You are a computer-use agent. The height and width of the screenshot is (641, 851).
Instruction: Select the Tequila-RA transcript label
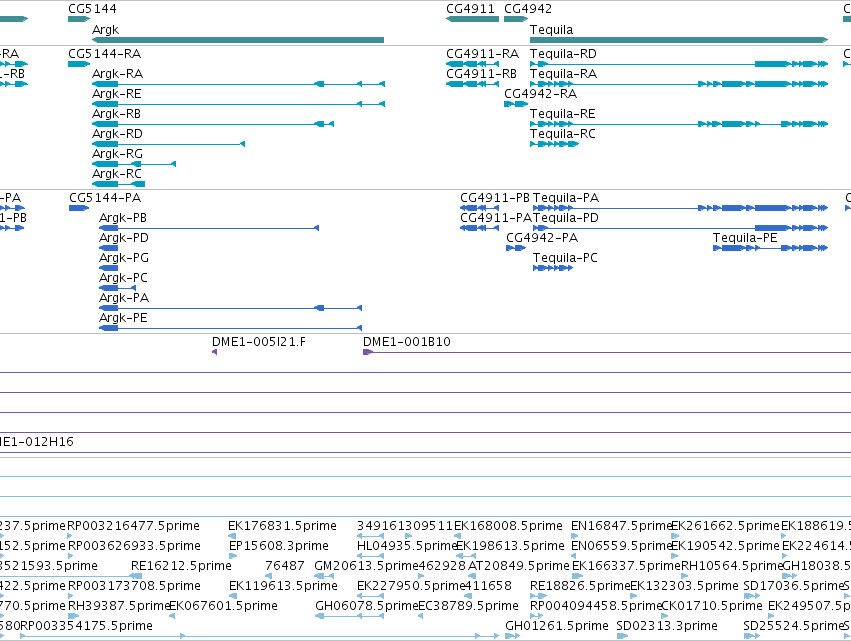click(x=563, y=74)
